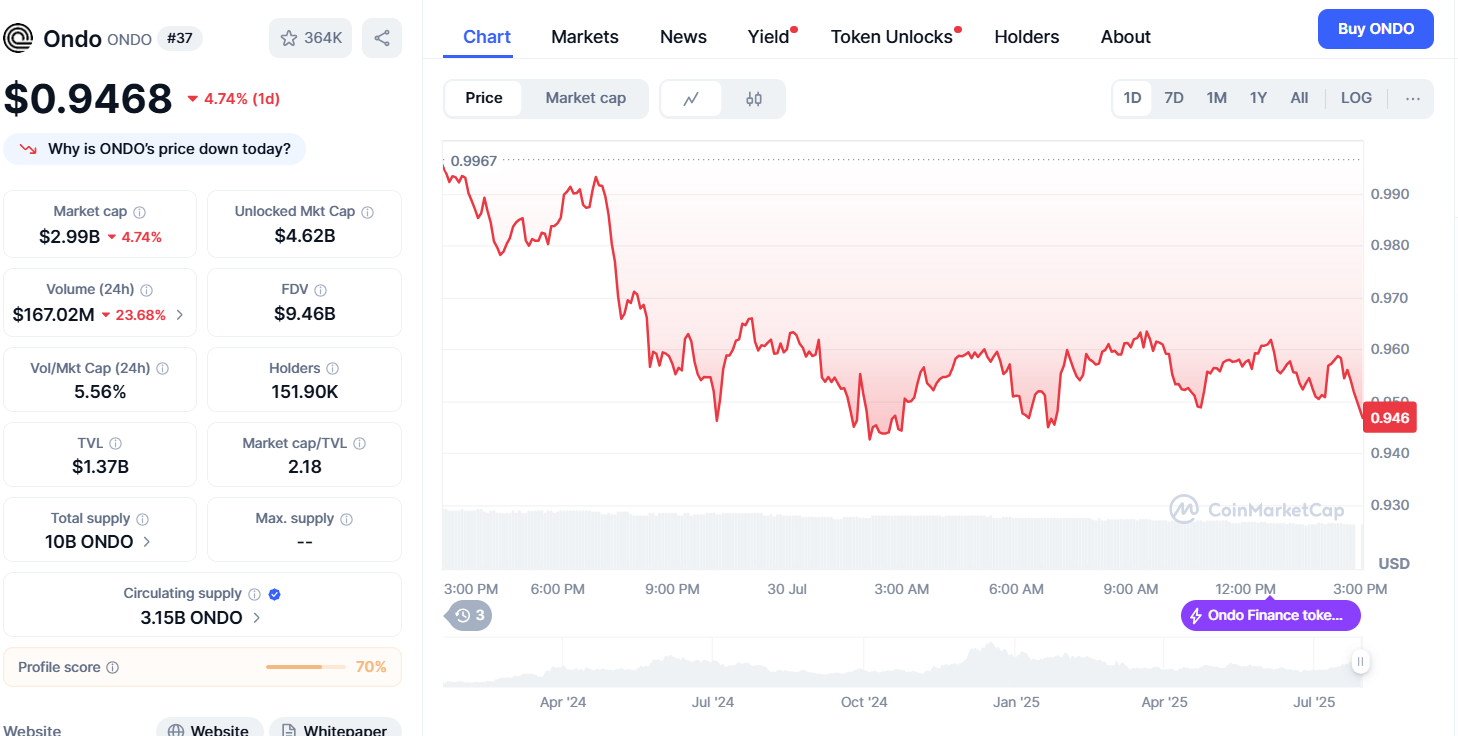Click the 70% profile score value
Screen dimensions: 1458x736
(x=371, y=667)
